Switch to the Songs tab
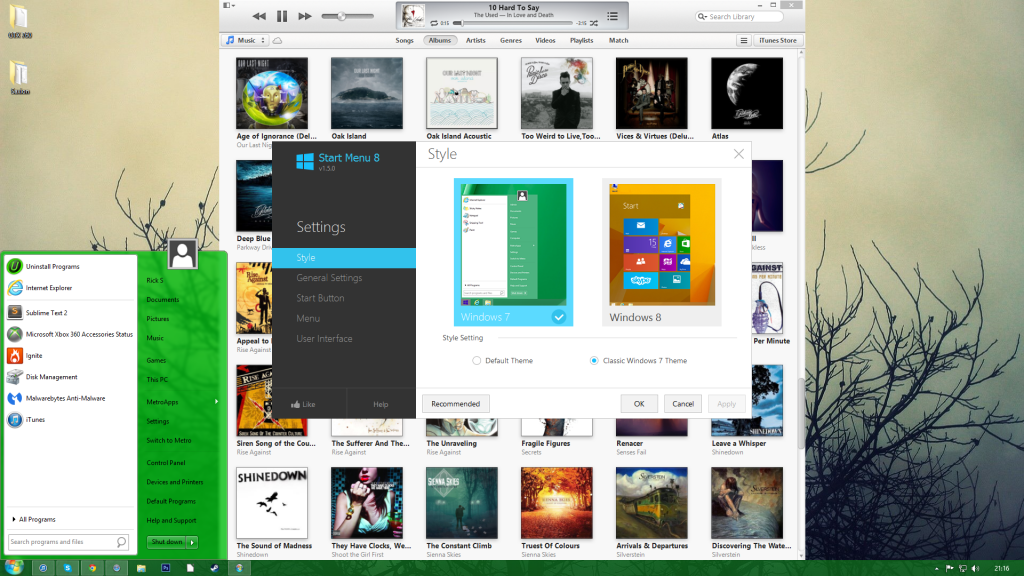 (x=404, y=40)
